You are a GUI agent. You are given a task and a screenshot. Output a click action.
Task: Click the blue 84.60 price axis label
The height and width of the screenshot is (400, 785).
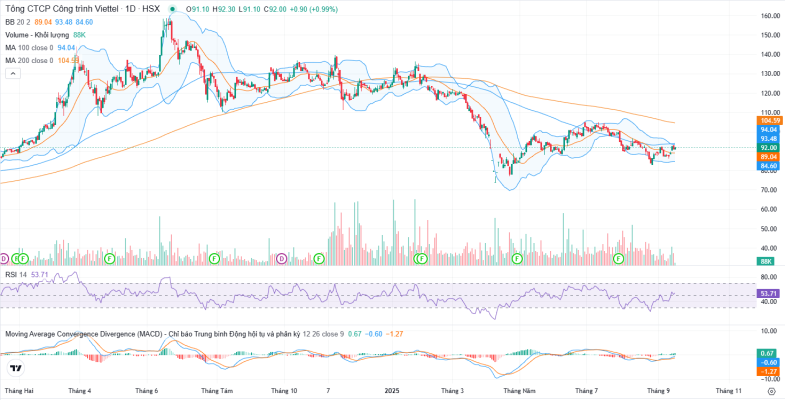[768, 166]
